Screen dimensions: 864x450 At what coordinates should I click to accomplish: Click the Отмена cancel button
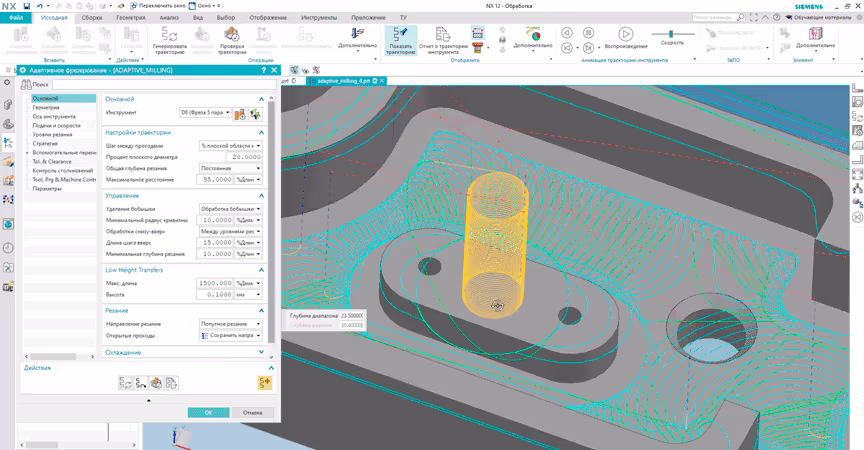click(x=252, y=413)
